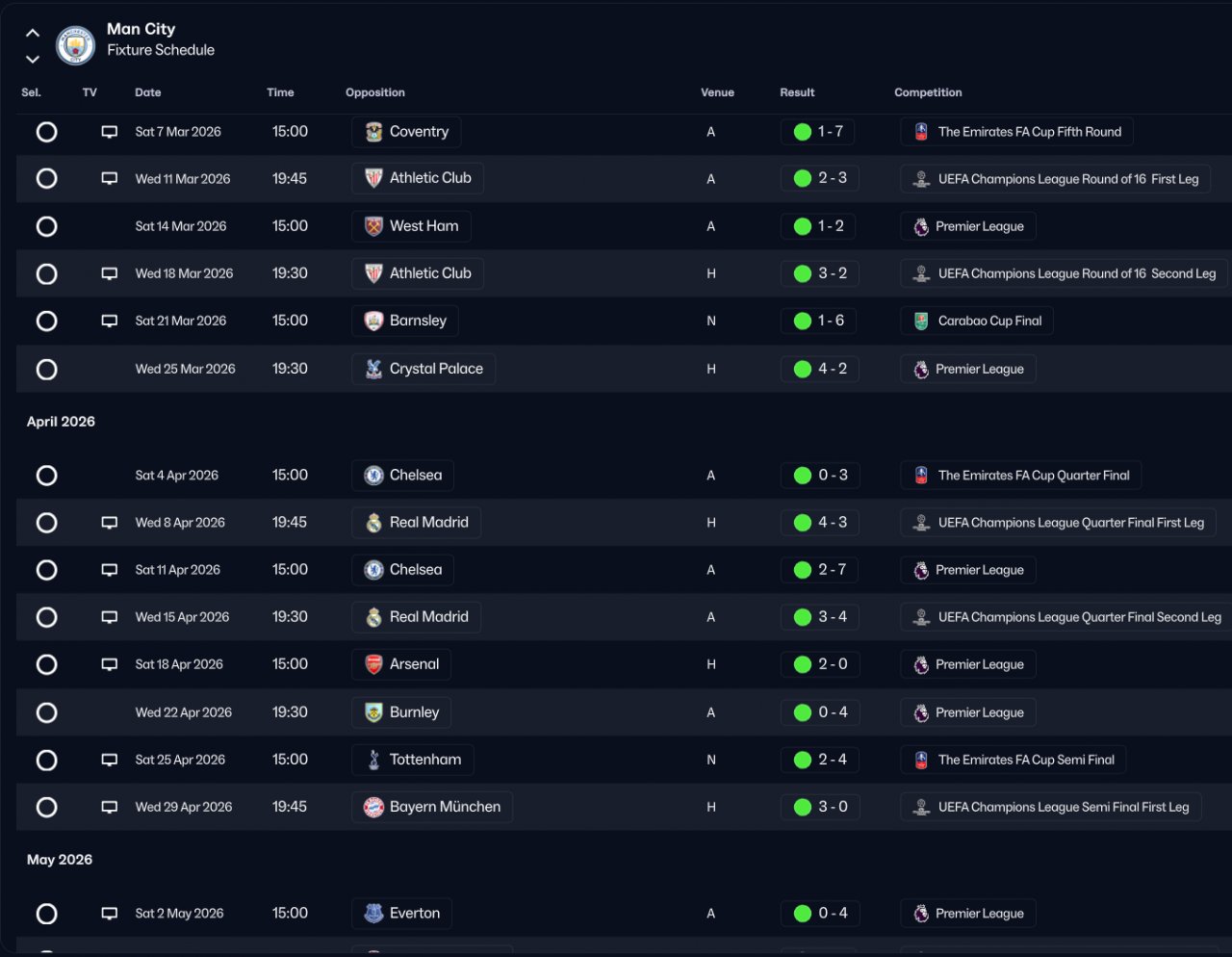This screenshot has height=957, width=1232.
Task: Open UEFA Champions League Semi Final First Leg
Action: point(1050,807)
